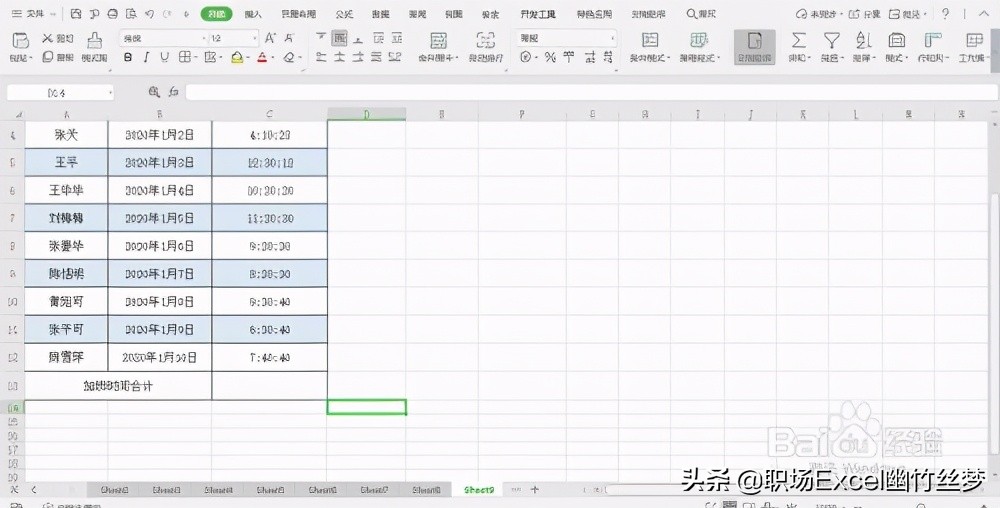
Task: Expand the name box dropdown arrow
Action: [x=111, y=93]
